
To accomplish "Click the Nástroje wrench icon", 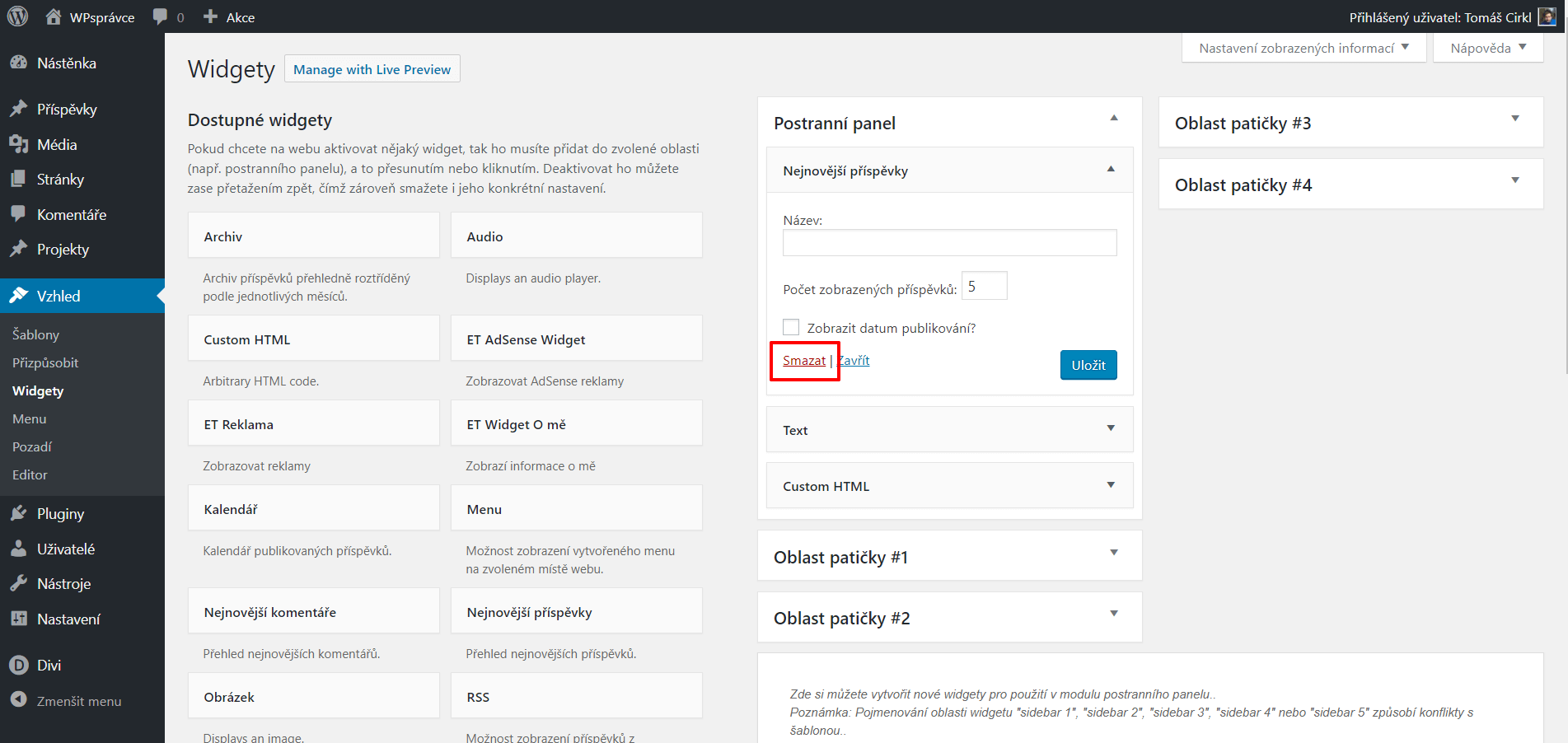I will [x=18, y=583].
